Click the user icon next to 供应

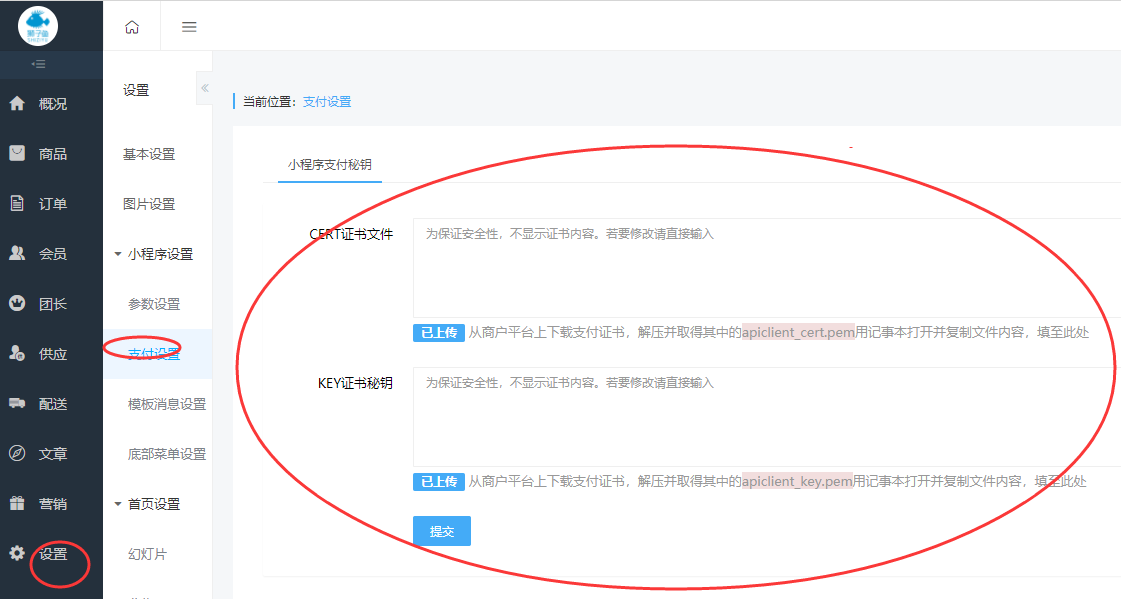point(17,353)
